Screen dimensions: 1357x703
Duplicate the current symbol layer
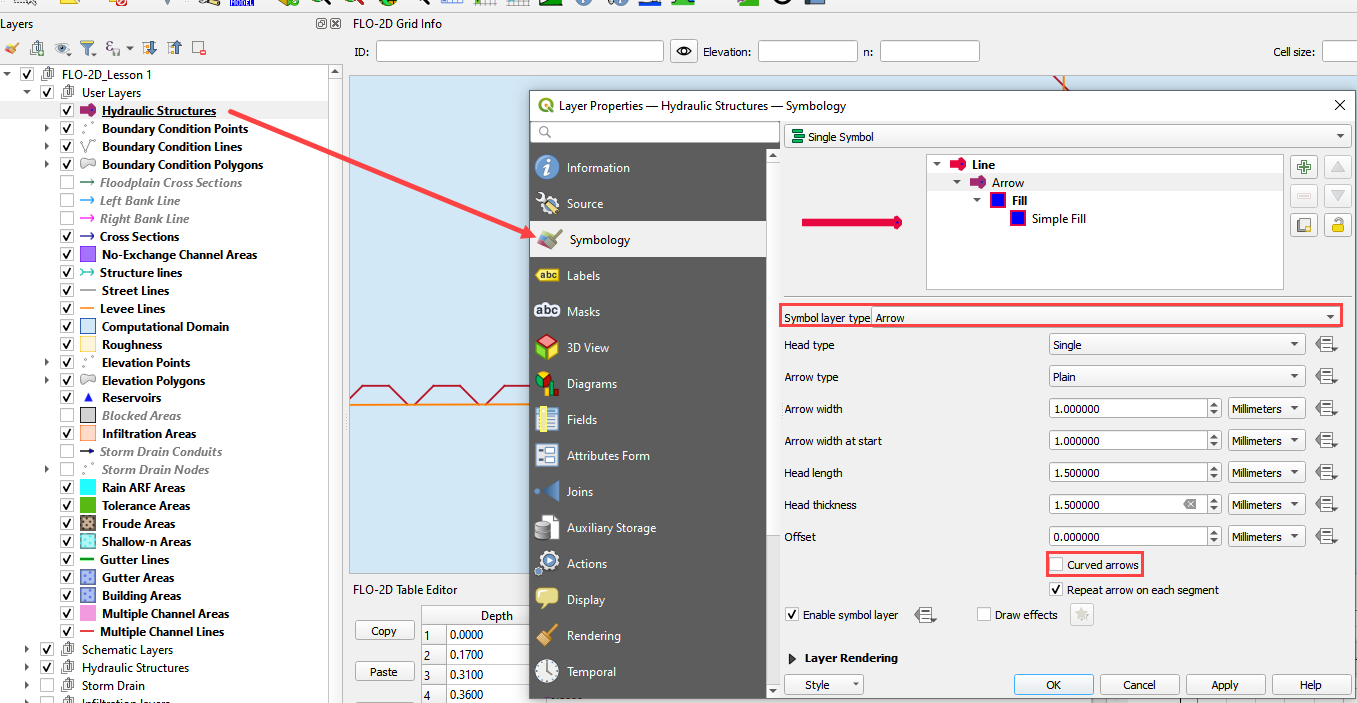1303,225
